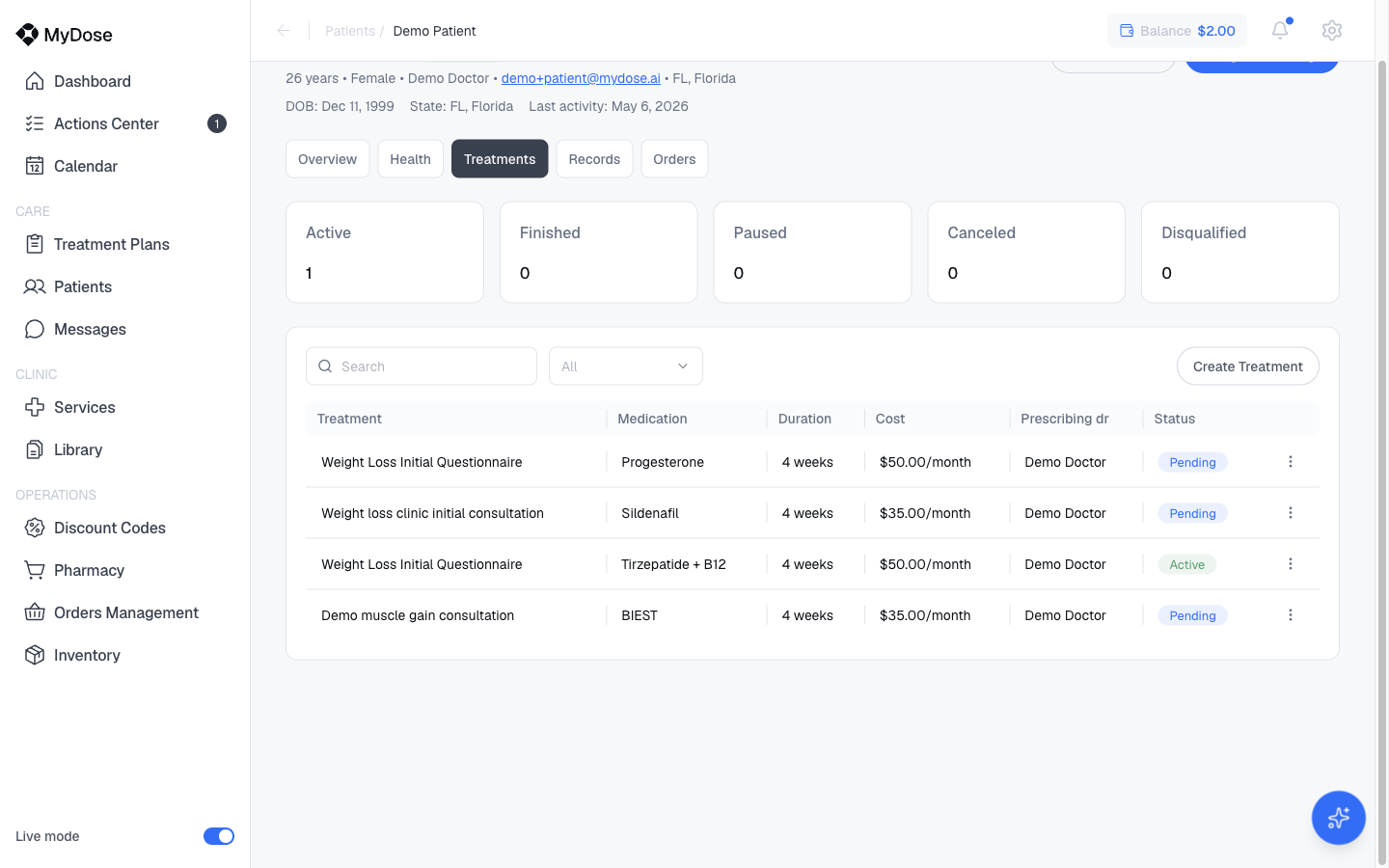
Task: Select the Active count card
Action: tap(385, 252)
